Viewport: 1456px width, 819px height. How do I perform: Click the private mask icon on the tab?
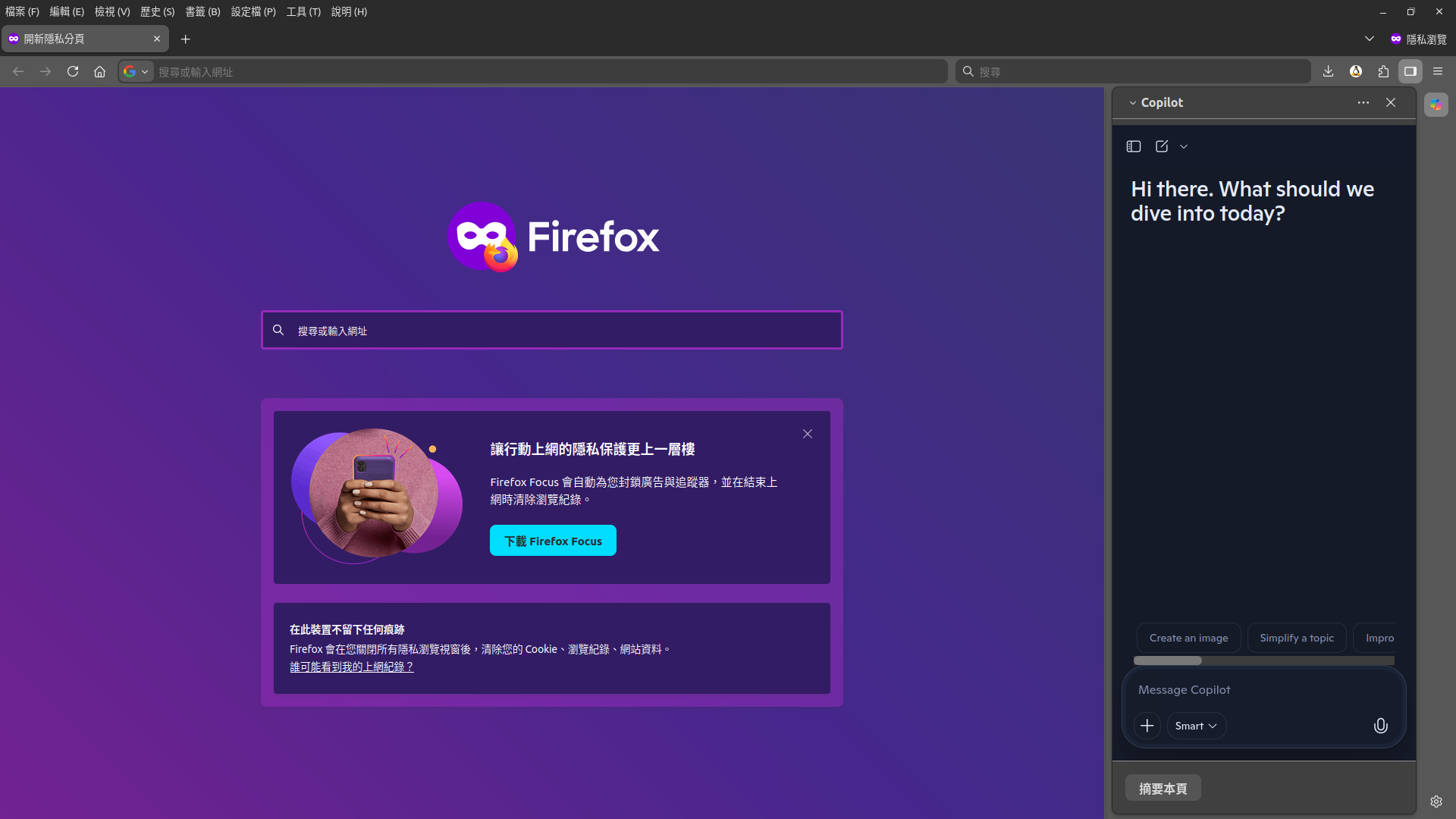(x=14, y=39)
